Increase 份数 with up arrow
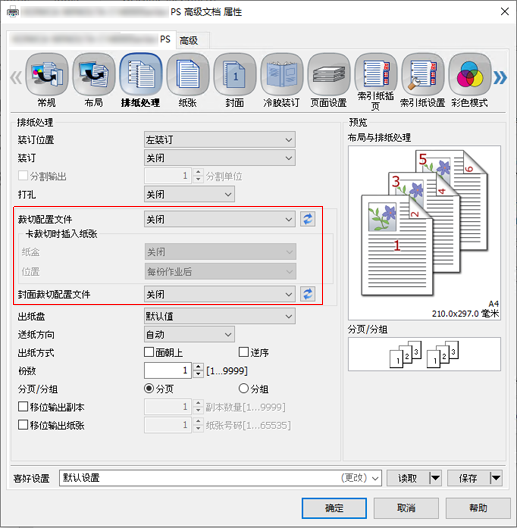 (x=198, y=367)
